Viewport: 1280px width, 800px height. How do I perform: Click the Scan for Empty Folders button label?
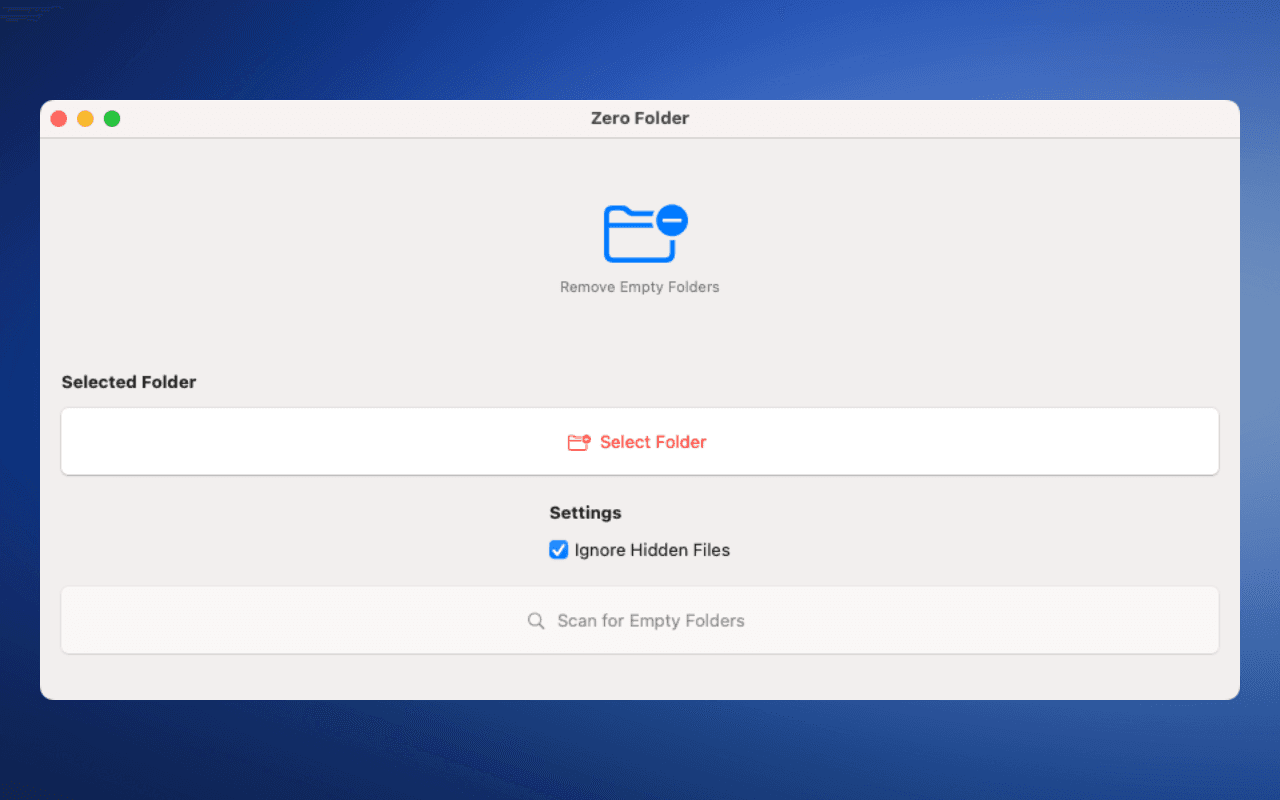[x=651, y=620]
